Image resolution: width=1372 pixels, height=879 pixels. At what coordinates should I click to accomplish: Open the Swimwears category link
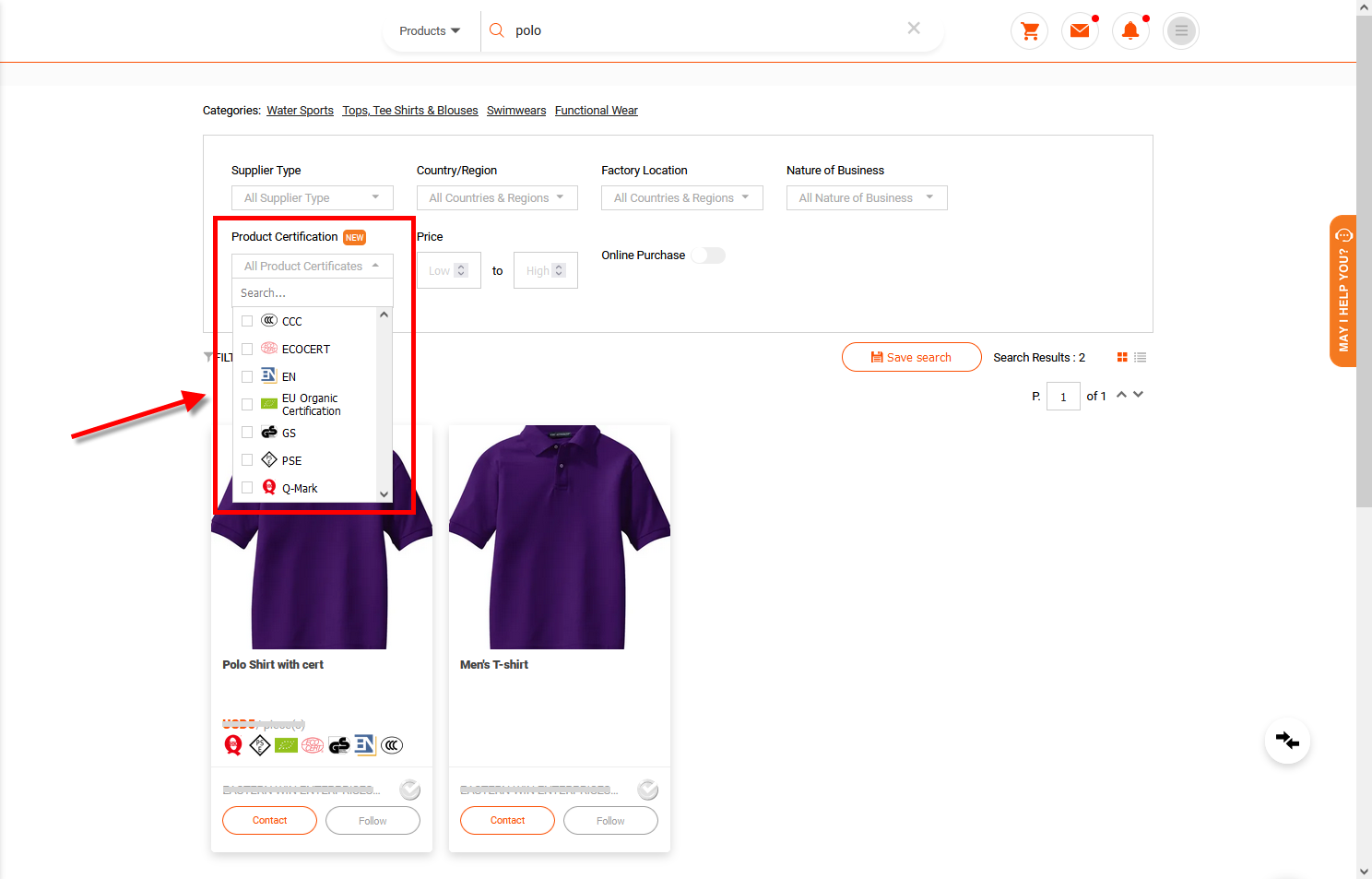pos(516,111)
